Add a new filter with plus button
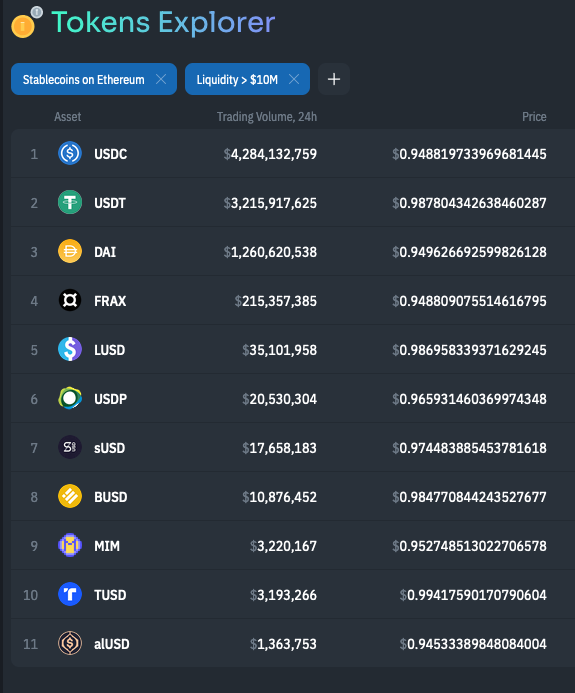 pyautogui.click(x=334, y=79)
